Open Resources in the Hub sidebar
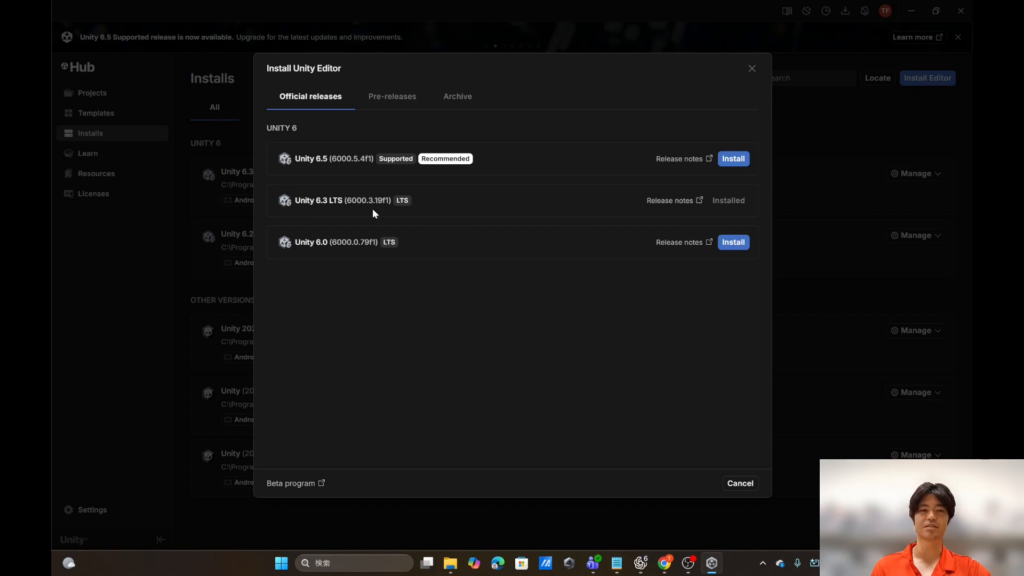Image resolution: width=1024 pixels, height=576 pixels. tap(112, 174)
